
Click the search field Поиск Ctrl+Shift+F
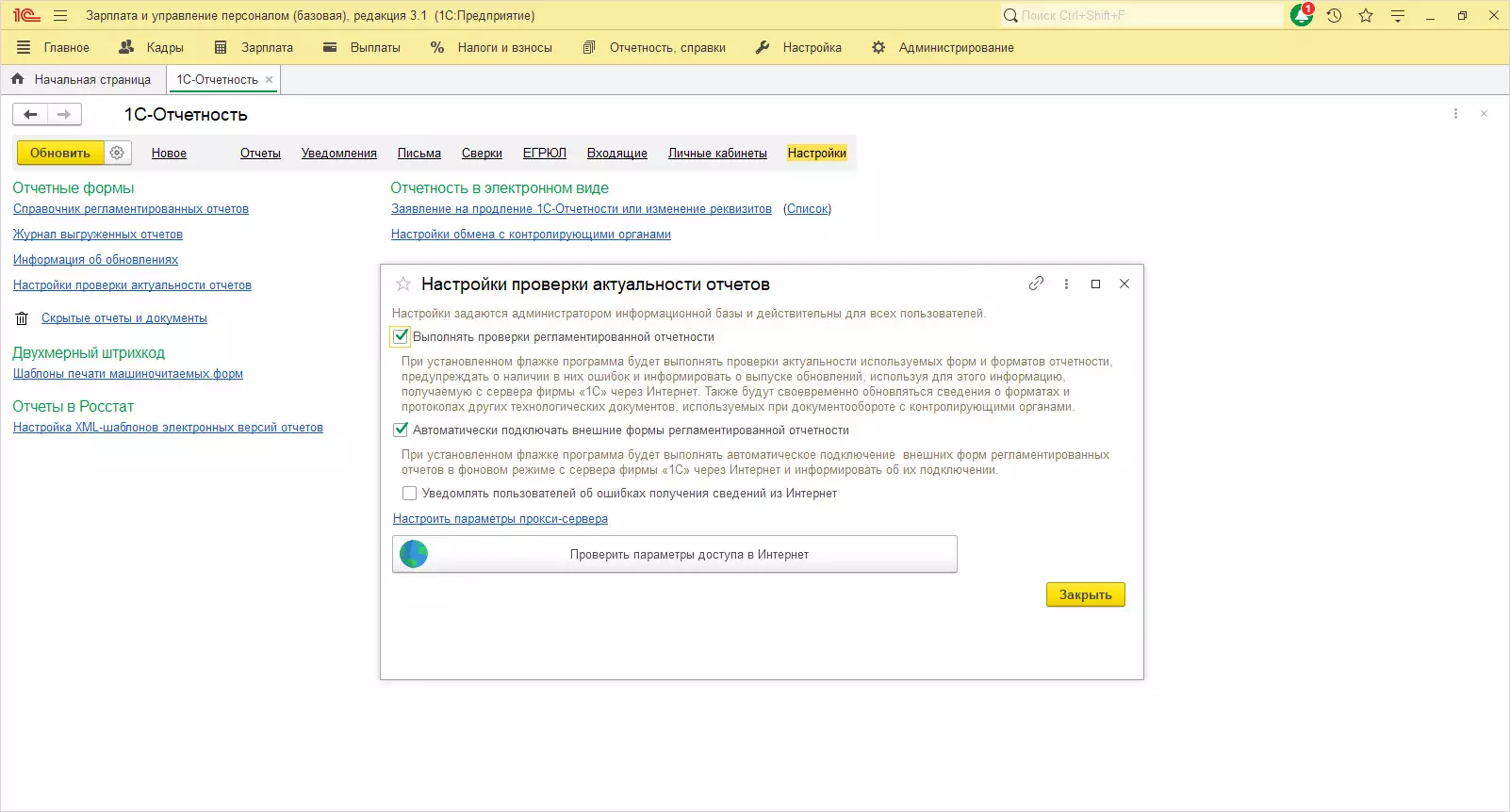1141,15
